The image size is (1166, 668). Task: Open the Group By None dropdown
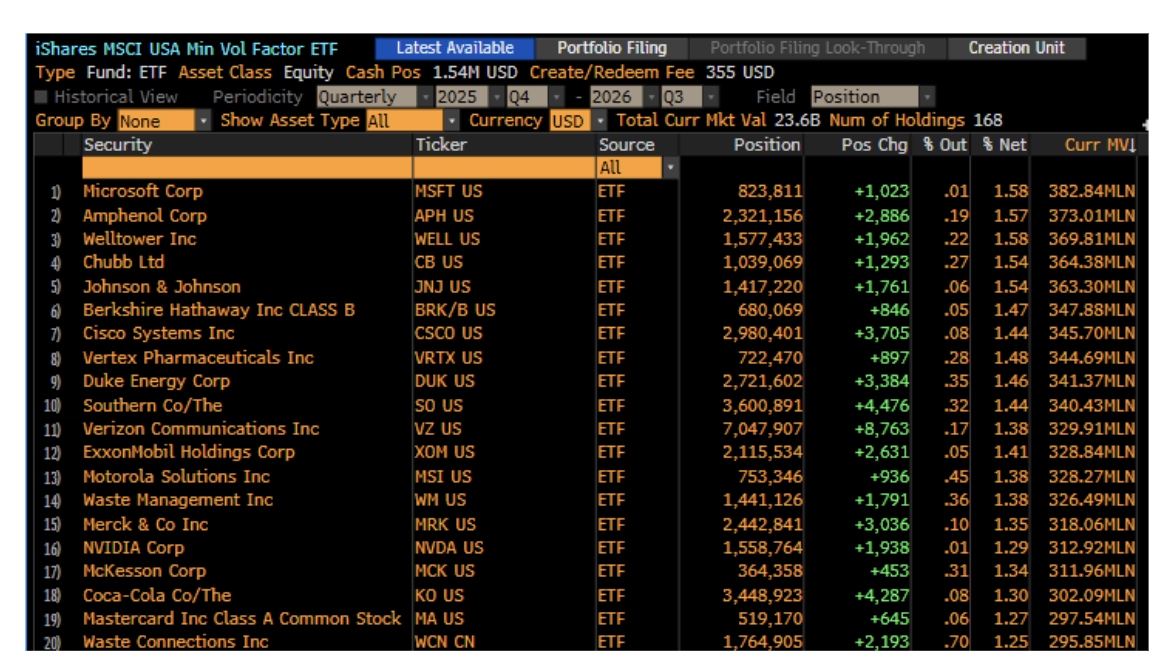click(164, 121)
